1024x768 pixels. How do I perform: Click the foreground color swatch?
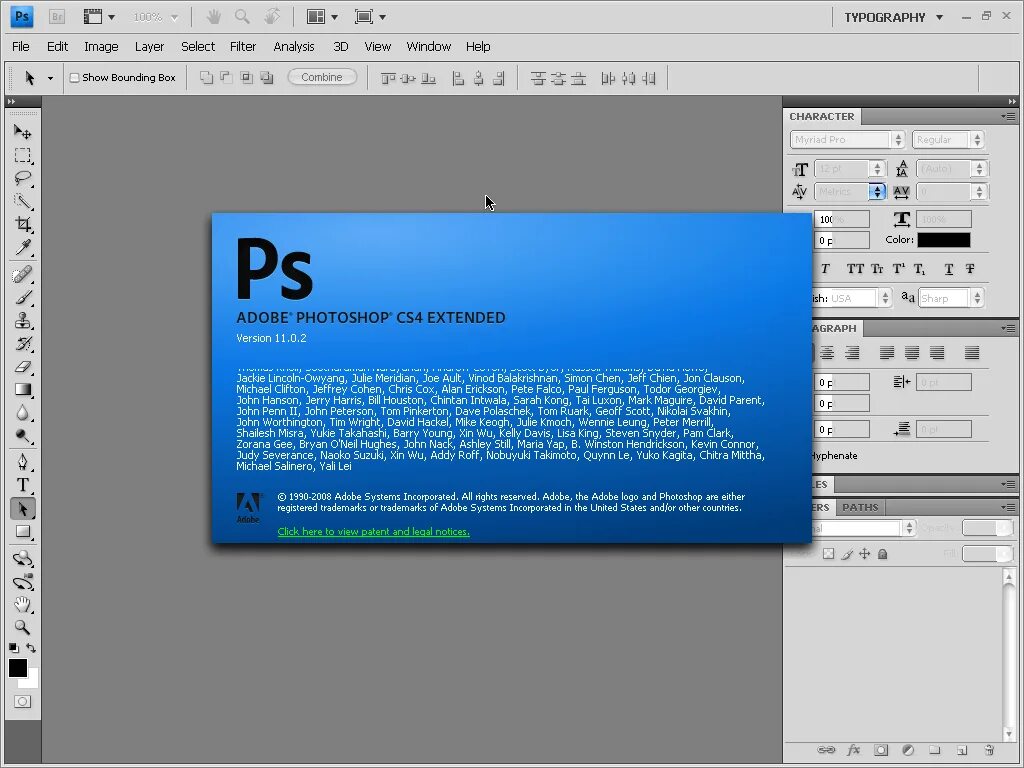pos(18,668)
